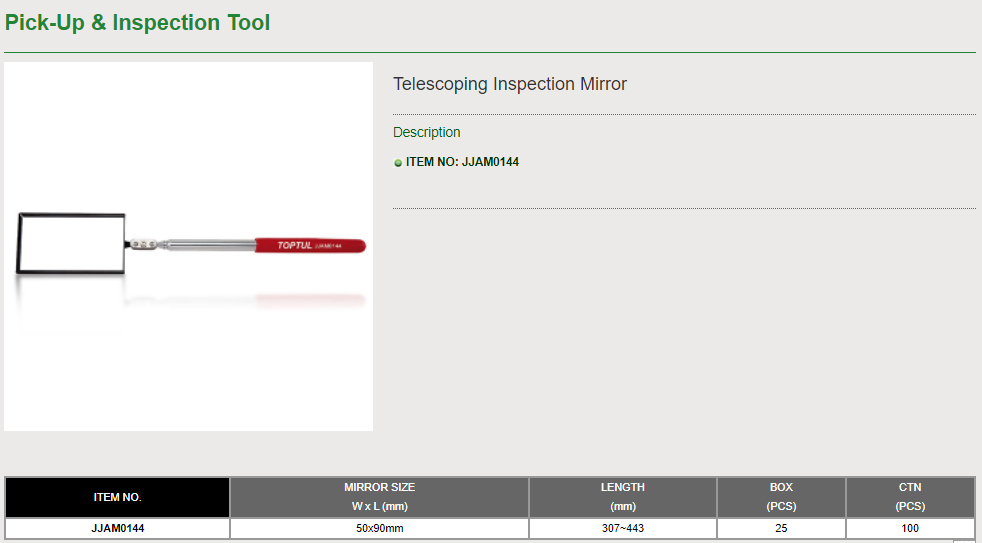Click the CTN (PCS) column header
The image size is (982, 543).
[910, 496]
